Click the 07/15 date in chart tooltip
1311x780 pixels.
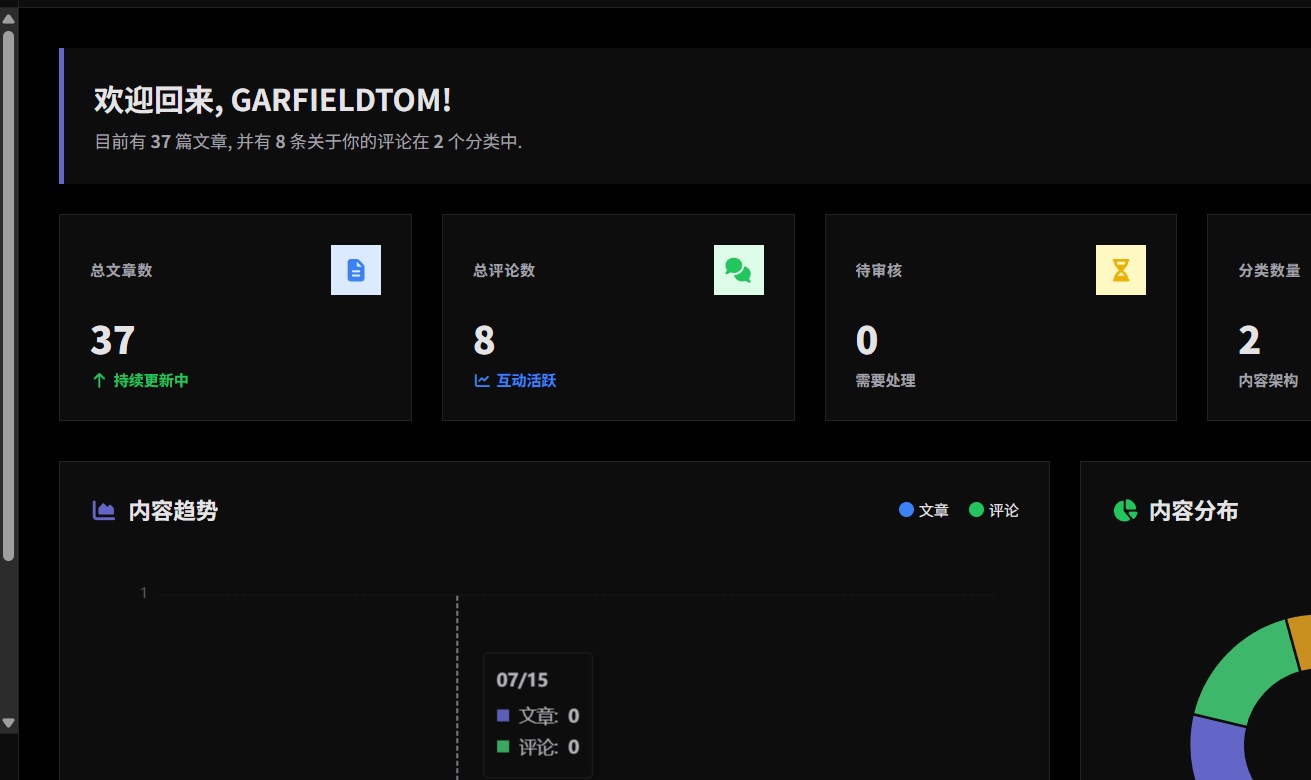click(522, 680)
